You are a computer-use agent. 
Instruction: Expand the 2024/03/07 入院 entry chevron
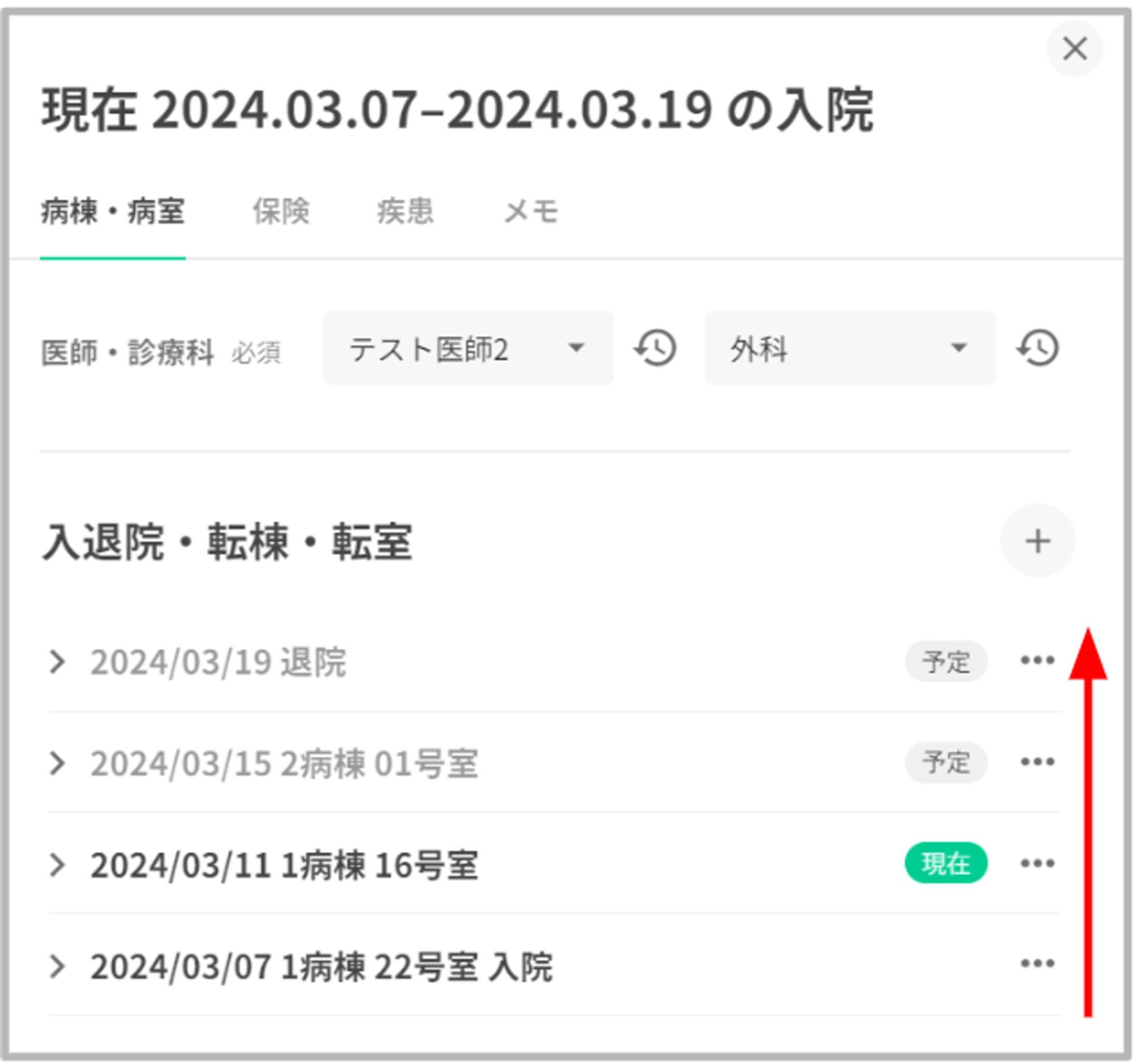click(57, 967)
